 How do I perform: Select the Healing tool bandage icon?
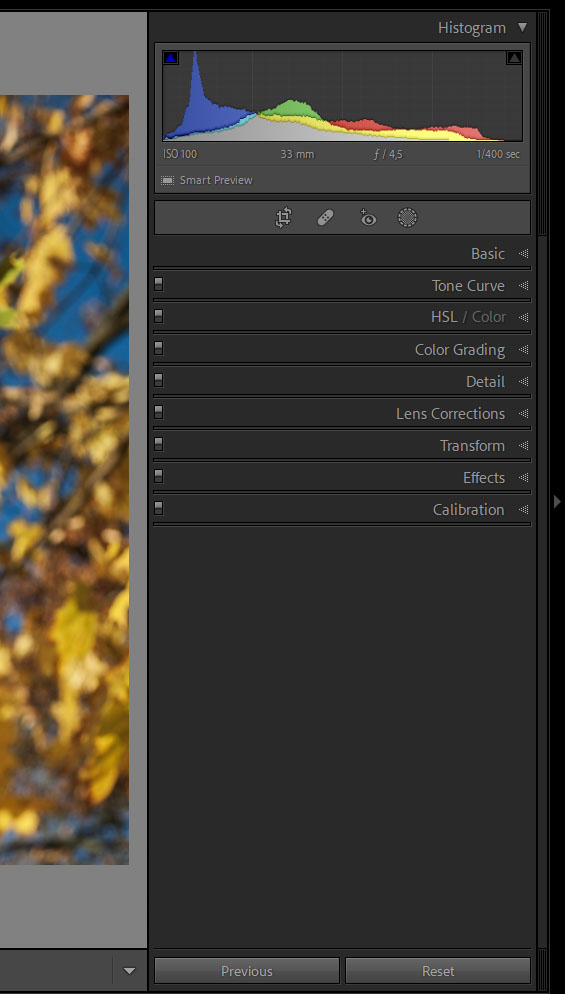[x=325, y=218]
